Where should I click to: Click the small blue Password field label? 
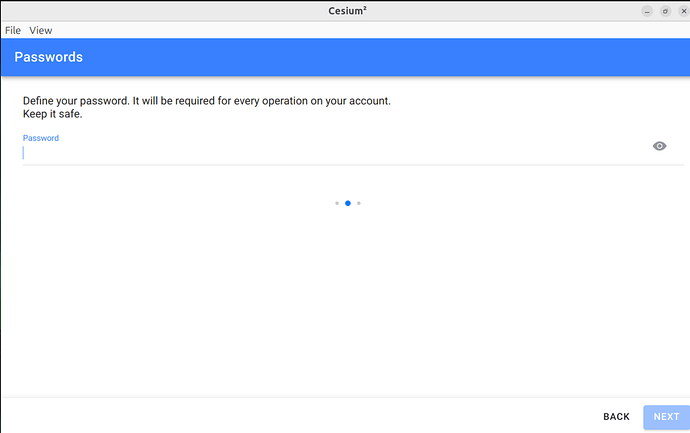[41, 138]
